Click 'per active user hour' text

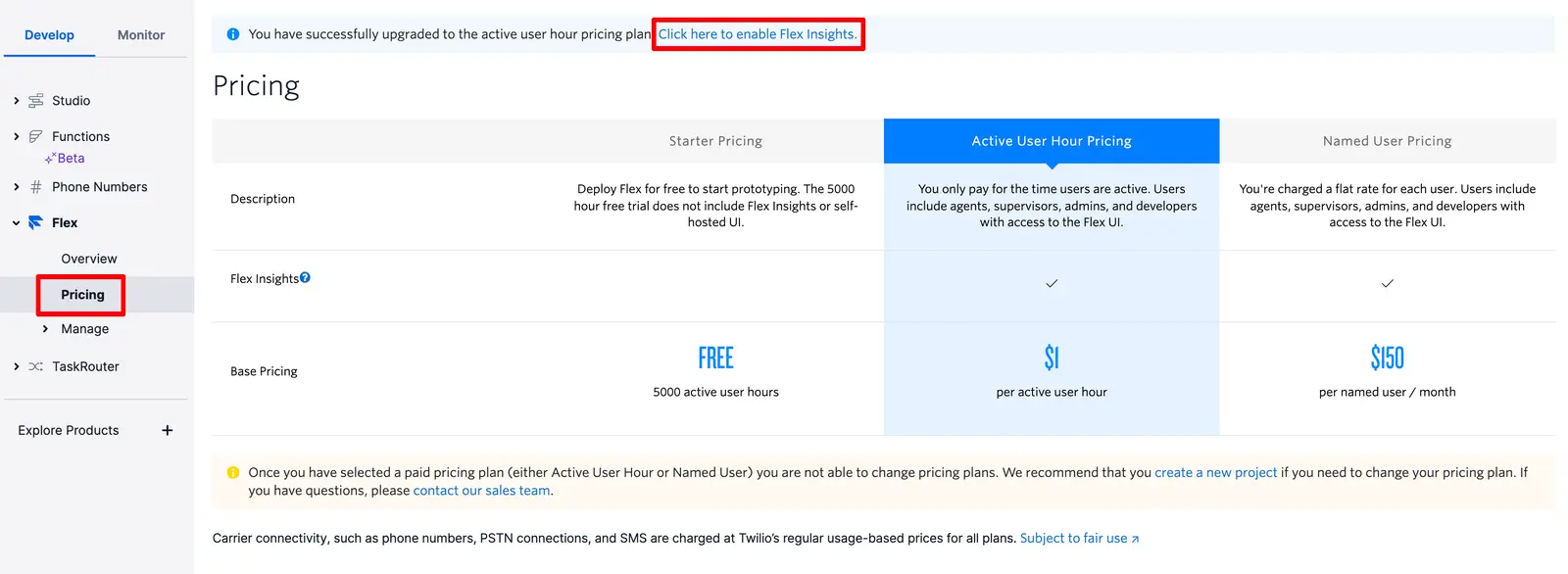(x=1052, y=392)
